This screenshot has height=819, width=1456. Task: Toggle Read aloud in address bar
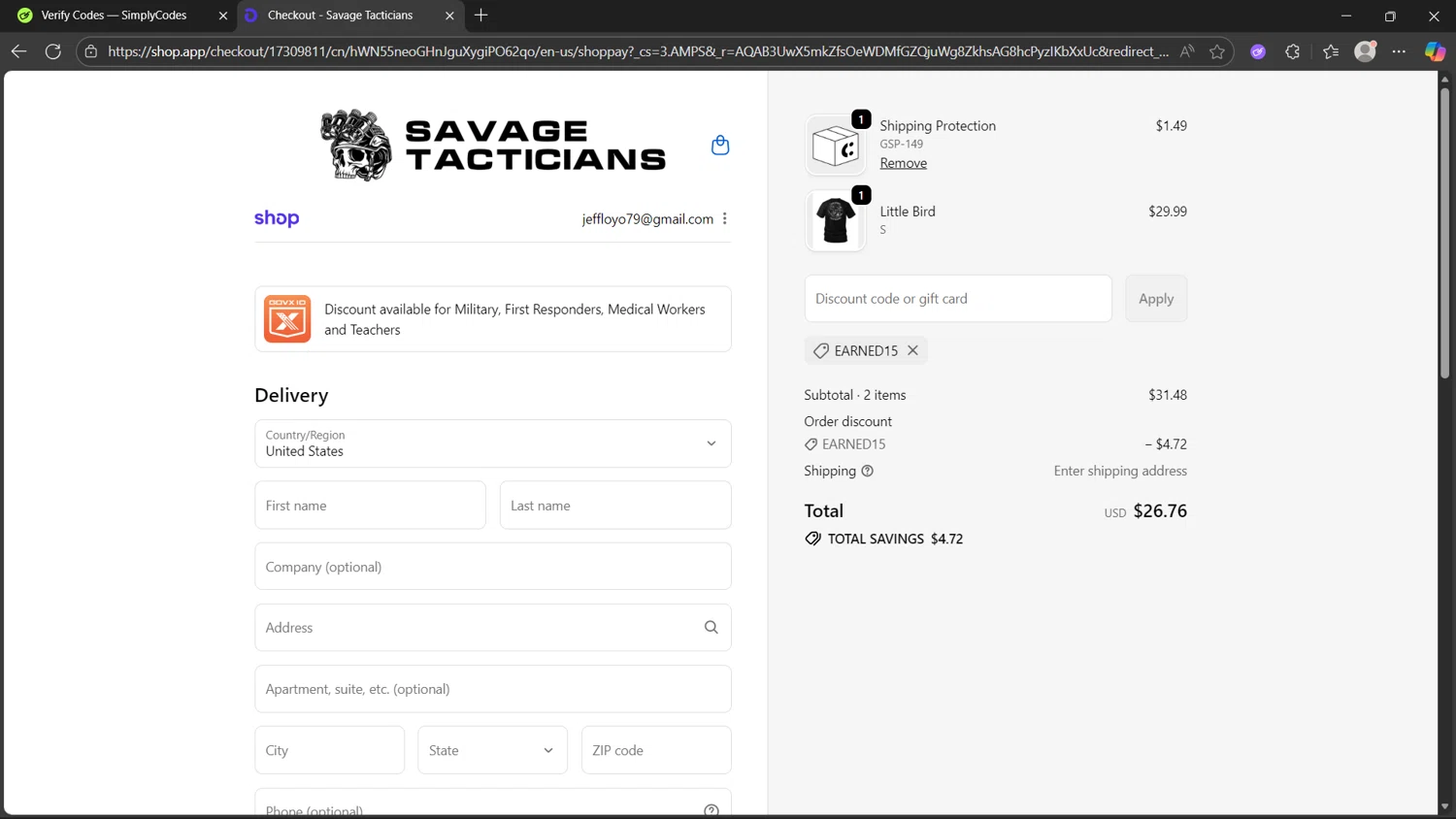point(1186,51)
